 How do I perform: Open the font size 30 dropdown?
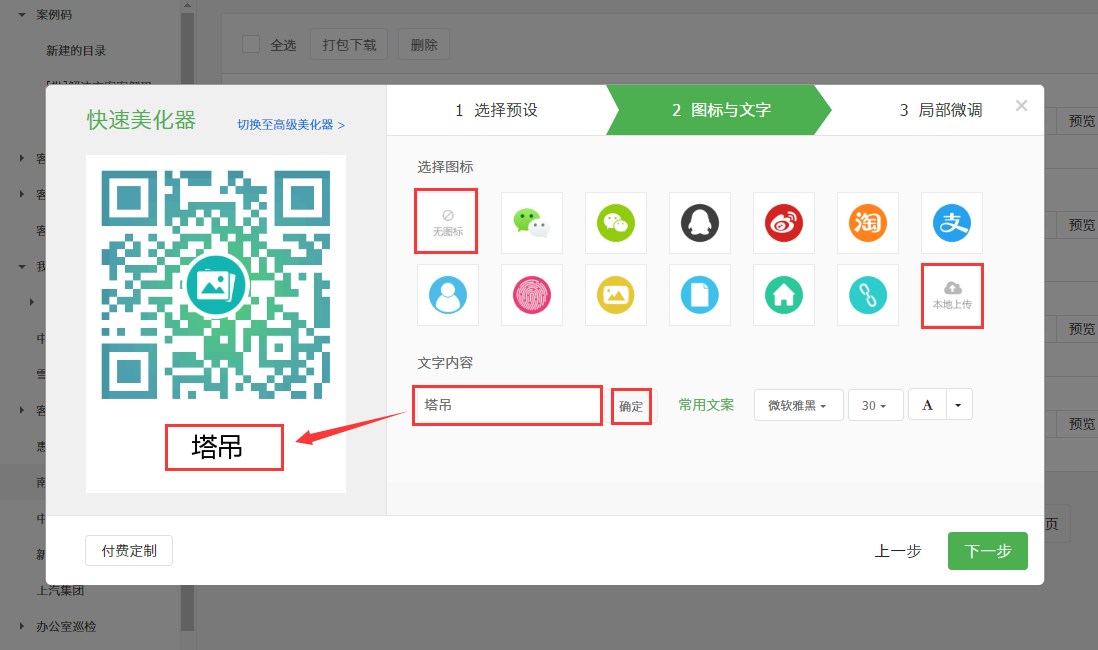click(x=875, y=405)
